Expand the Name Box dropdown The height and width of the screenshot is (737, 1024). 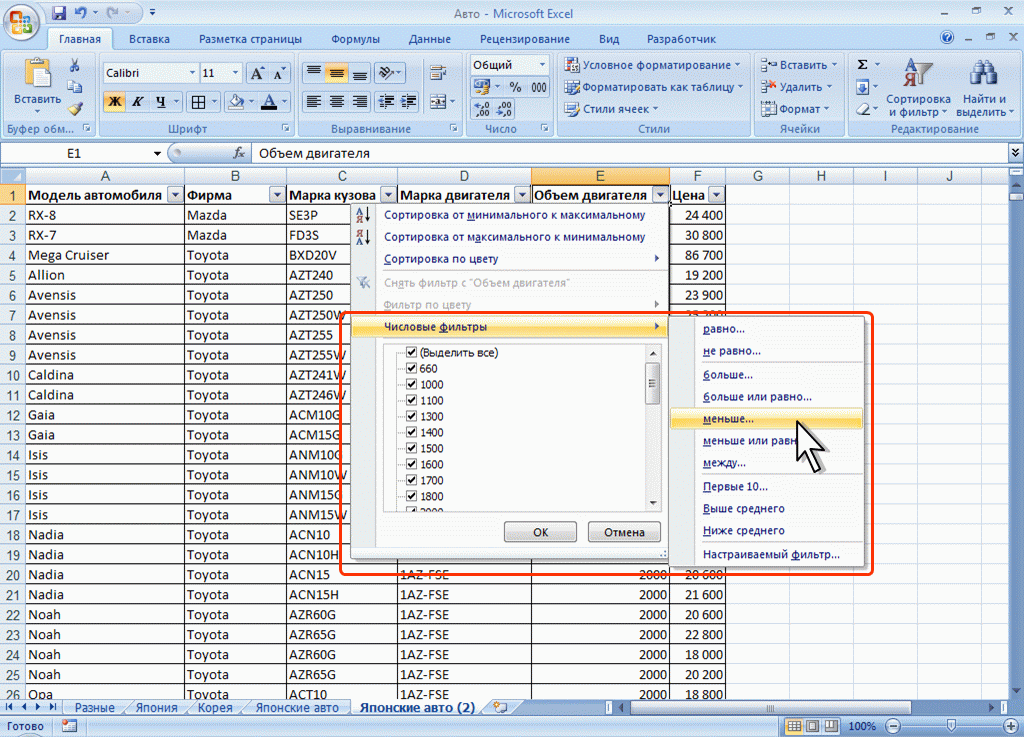(x=157, y=153)
